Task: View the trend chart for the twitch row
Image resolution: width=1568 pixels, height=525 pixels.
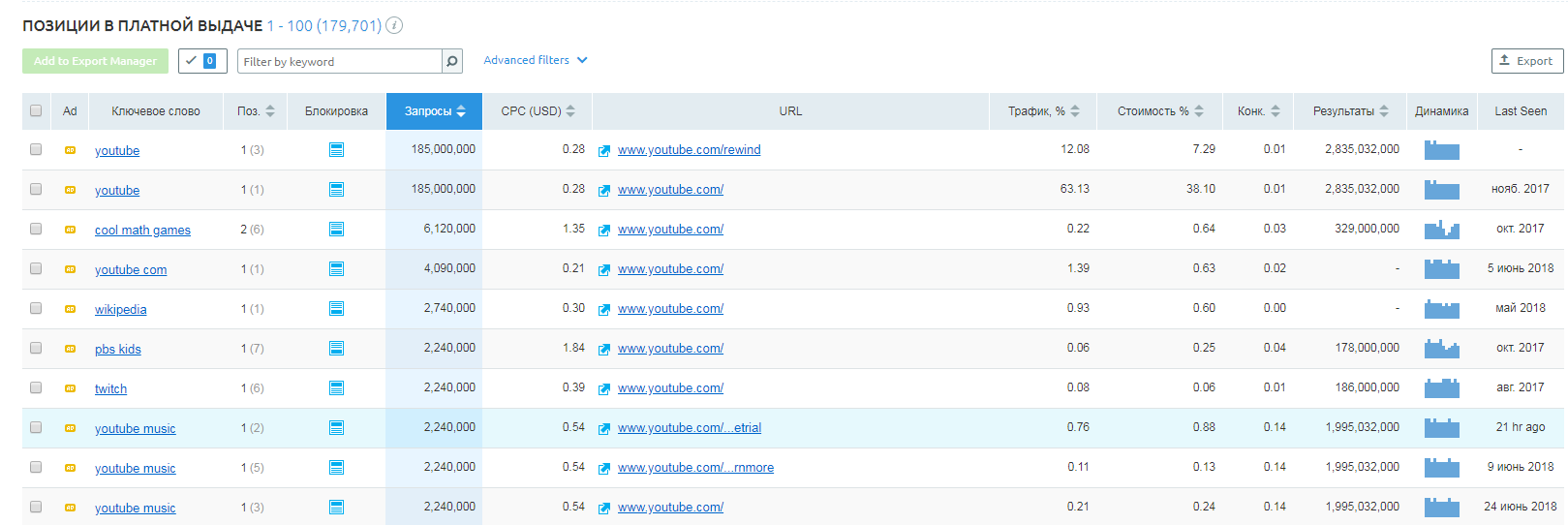Action: click(x=1441, y=388)
